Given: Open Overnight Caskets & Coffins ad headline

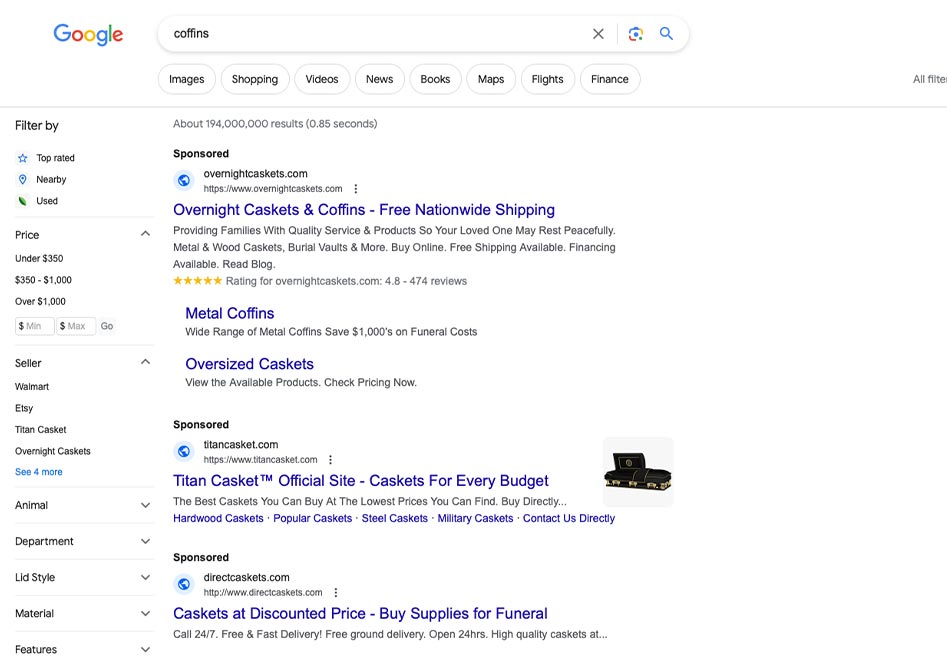Looking at the screenshot, I should click(364, 210).
